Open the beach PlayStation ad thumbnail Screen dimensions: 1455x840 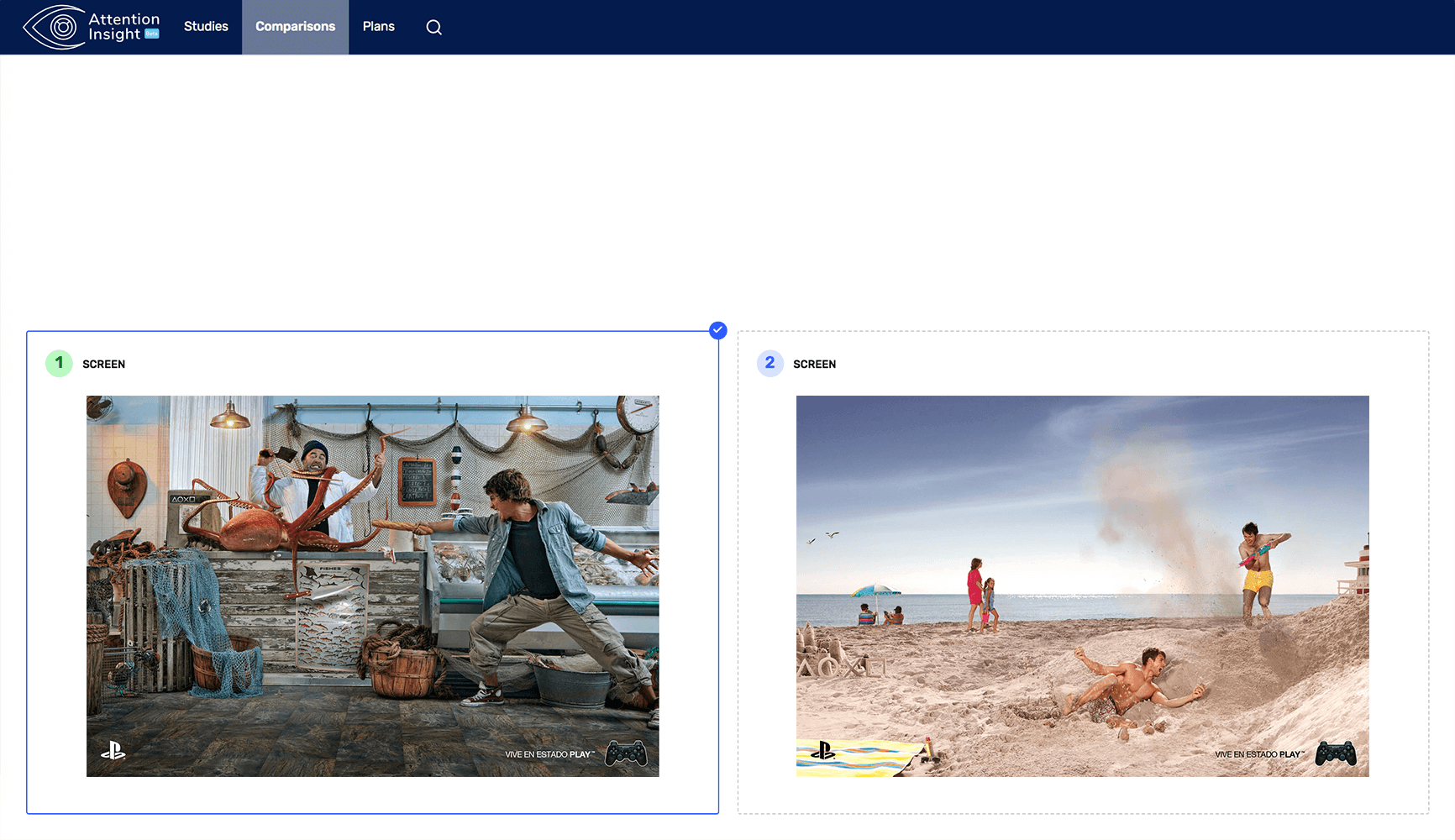pos(1083,586)
